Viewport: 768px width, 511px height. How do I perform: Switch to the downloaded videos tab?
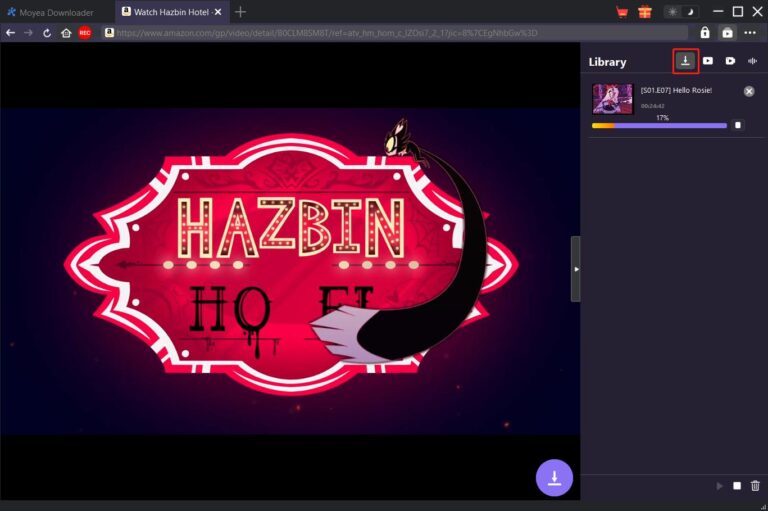coord(708,61)
